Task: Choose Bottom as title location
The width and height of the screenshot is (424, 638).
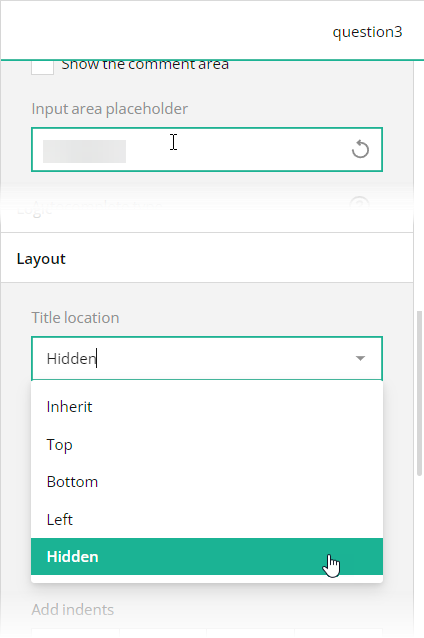Action: (x=207, y=482)
